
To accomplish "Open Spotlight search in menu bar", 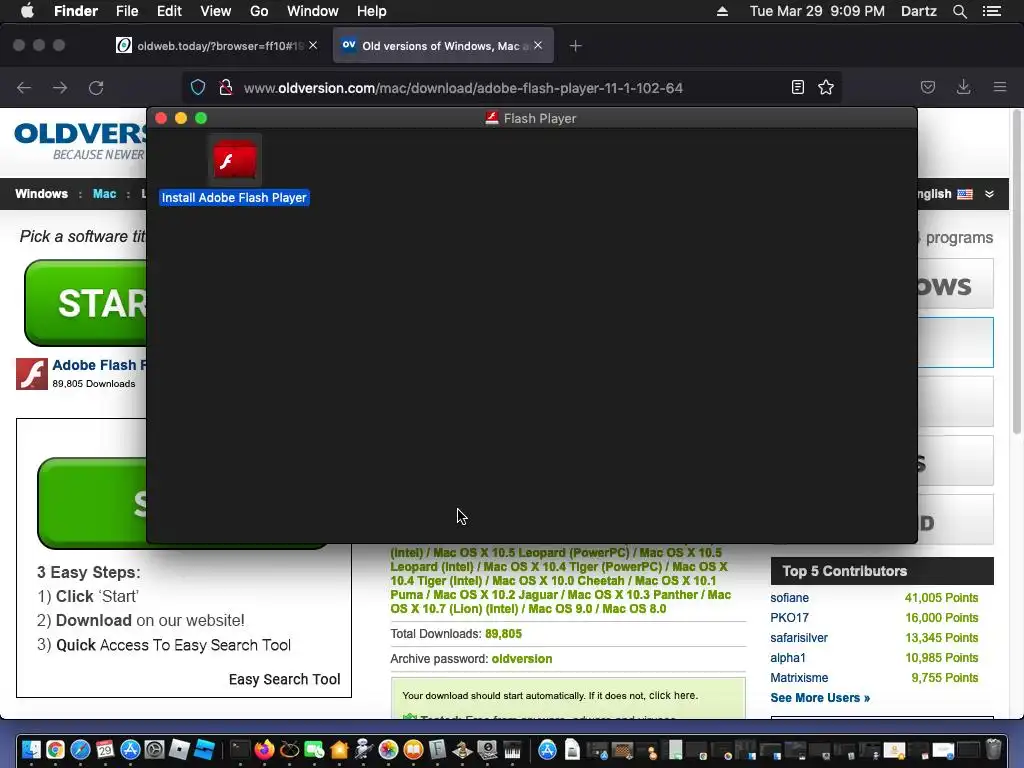I will 959,11.
